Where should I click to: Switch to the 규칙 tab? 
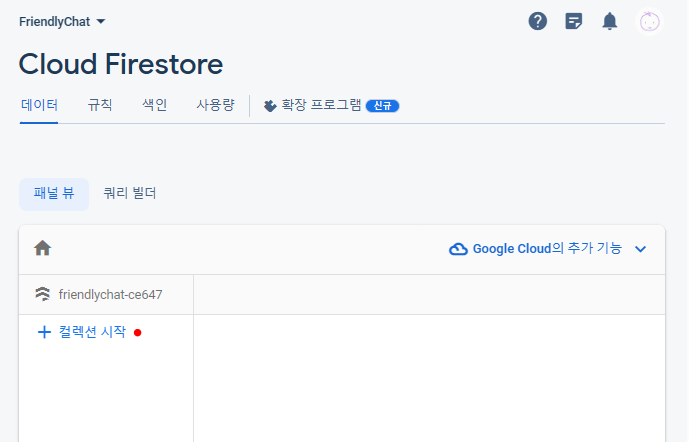coord(100,105)
